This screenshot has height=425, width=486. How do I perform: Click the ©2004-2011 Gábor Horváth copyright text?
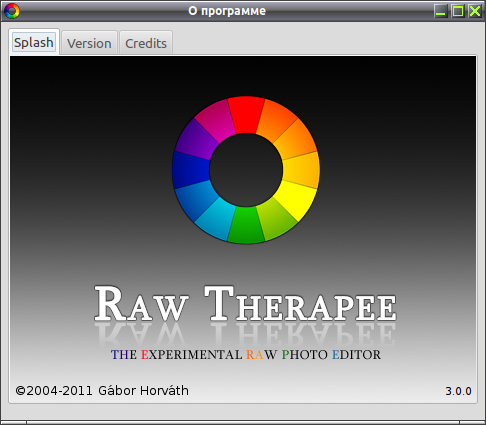(102, 391)
